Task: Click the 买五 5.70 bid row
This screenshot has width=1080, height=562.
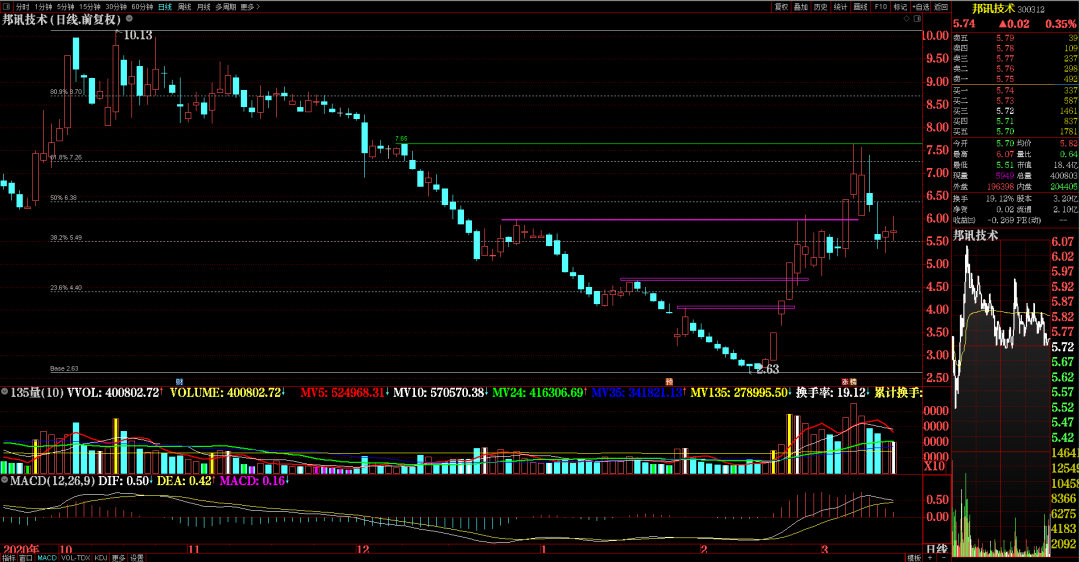Action: point(1015,131)
